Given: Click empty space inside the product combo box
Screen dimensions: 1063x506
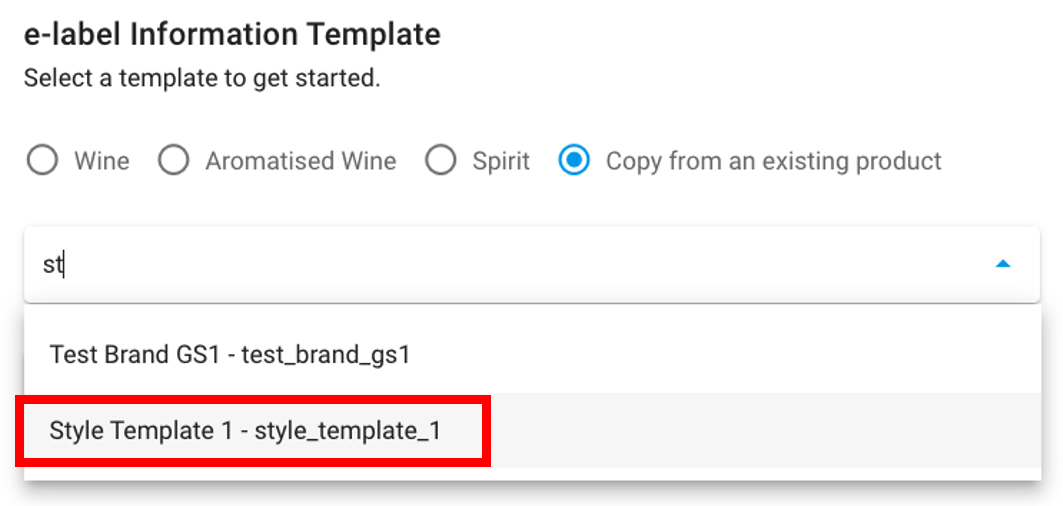Looking at the screenshot, I should [529, 265].
